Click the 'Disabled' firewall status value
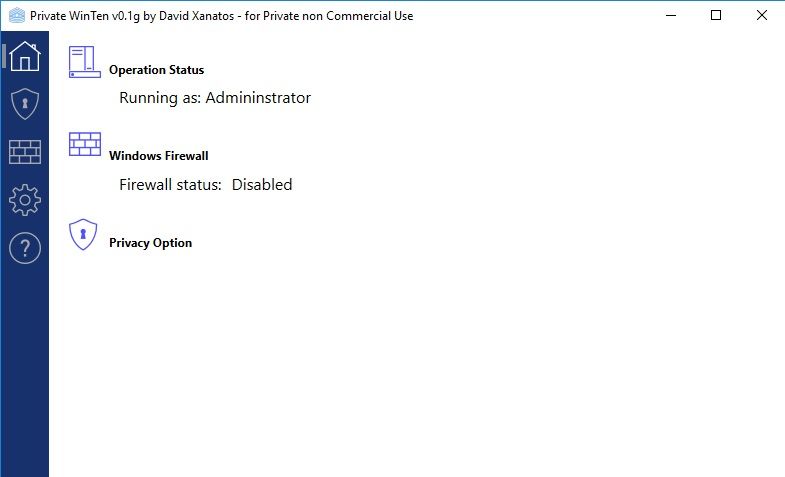Viewport: 785px width, 477px height. tap(262, 185)
